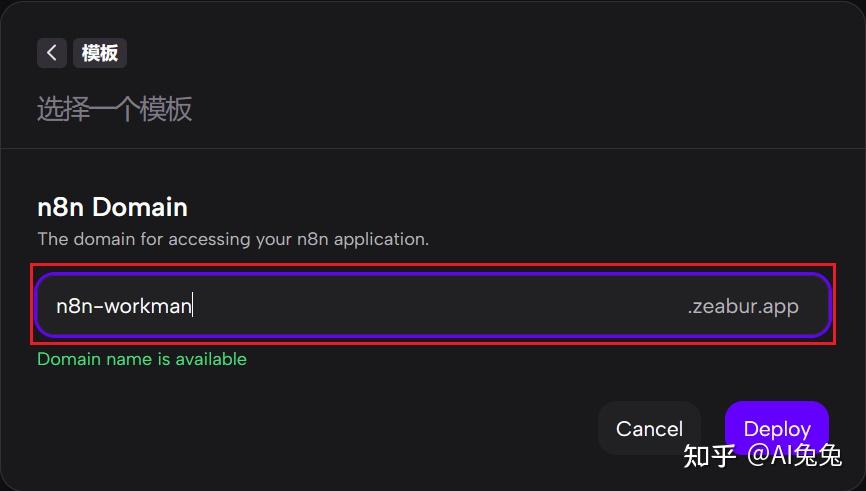Click the word Domain in the heading
This screenshot has height=491, width=866.
coord(140,207)
